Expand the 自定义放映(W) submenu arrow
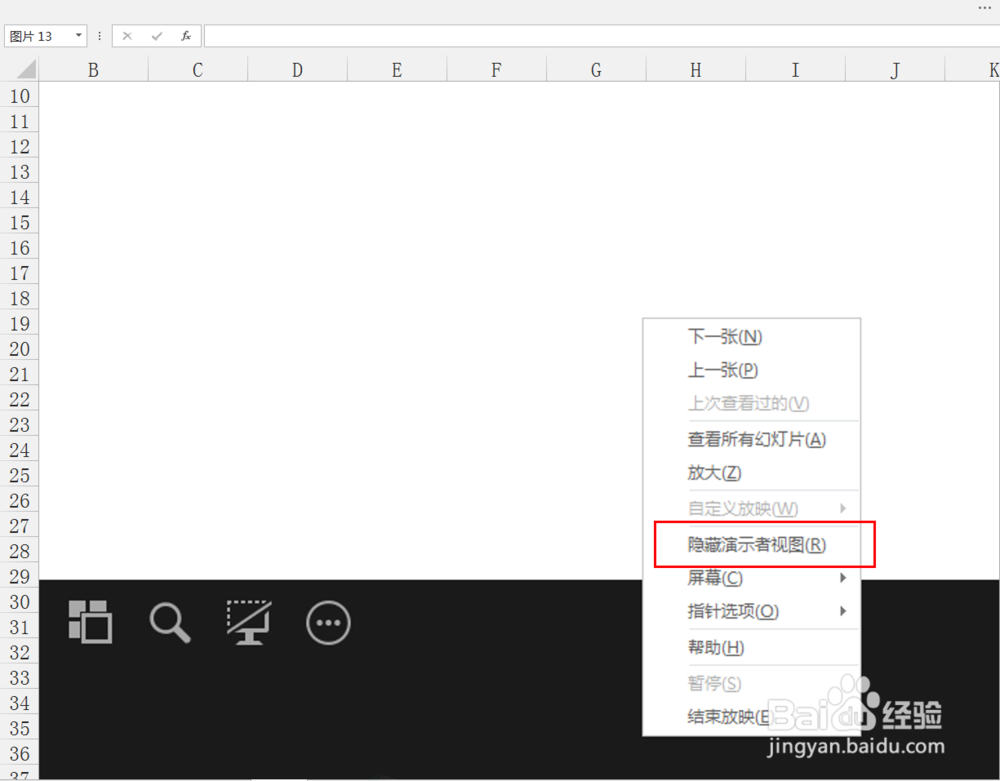 pos(843,508)
